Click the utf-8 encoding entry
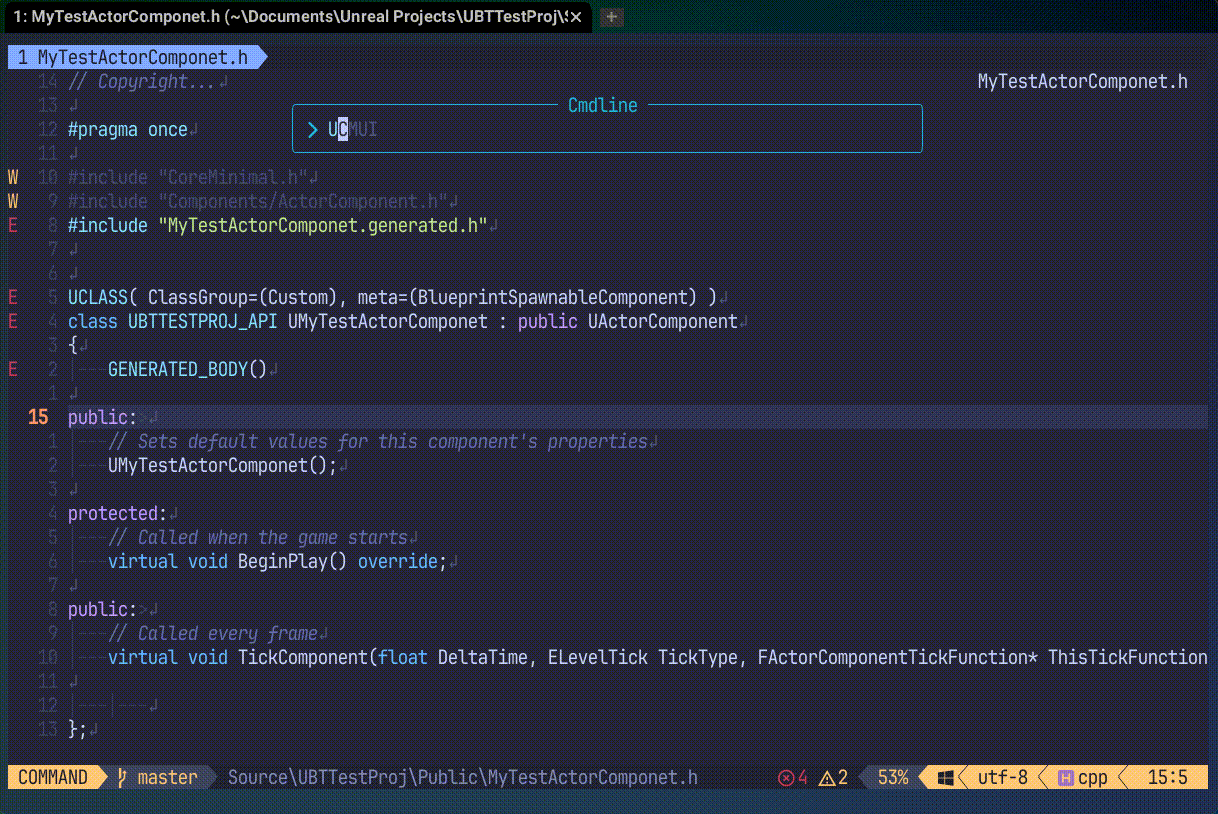The height and width of the screenshot is (814, 1218). (1002, 778)
